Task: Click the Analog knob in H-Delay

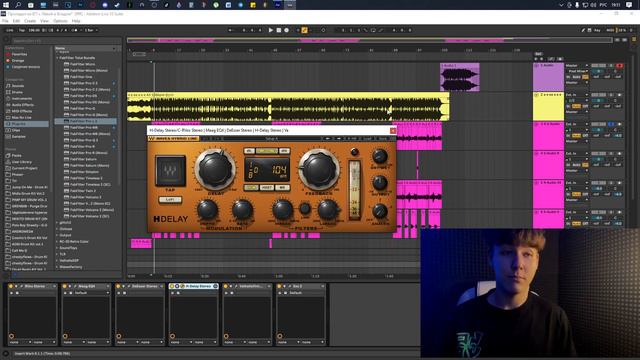Action: point(380,211)
